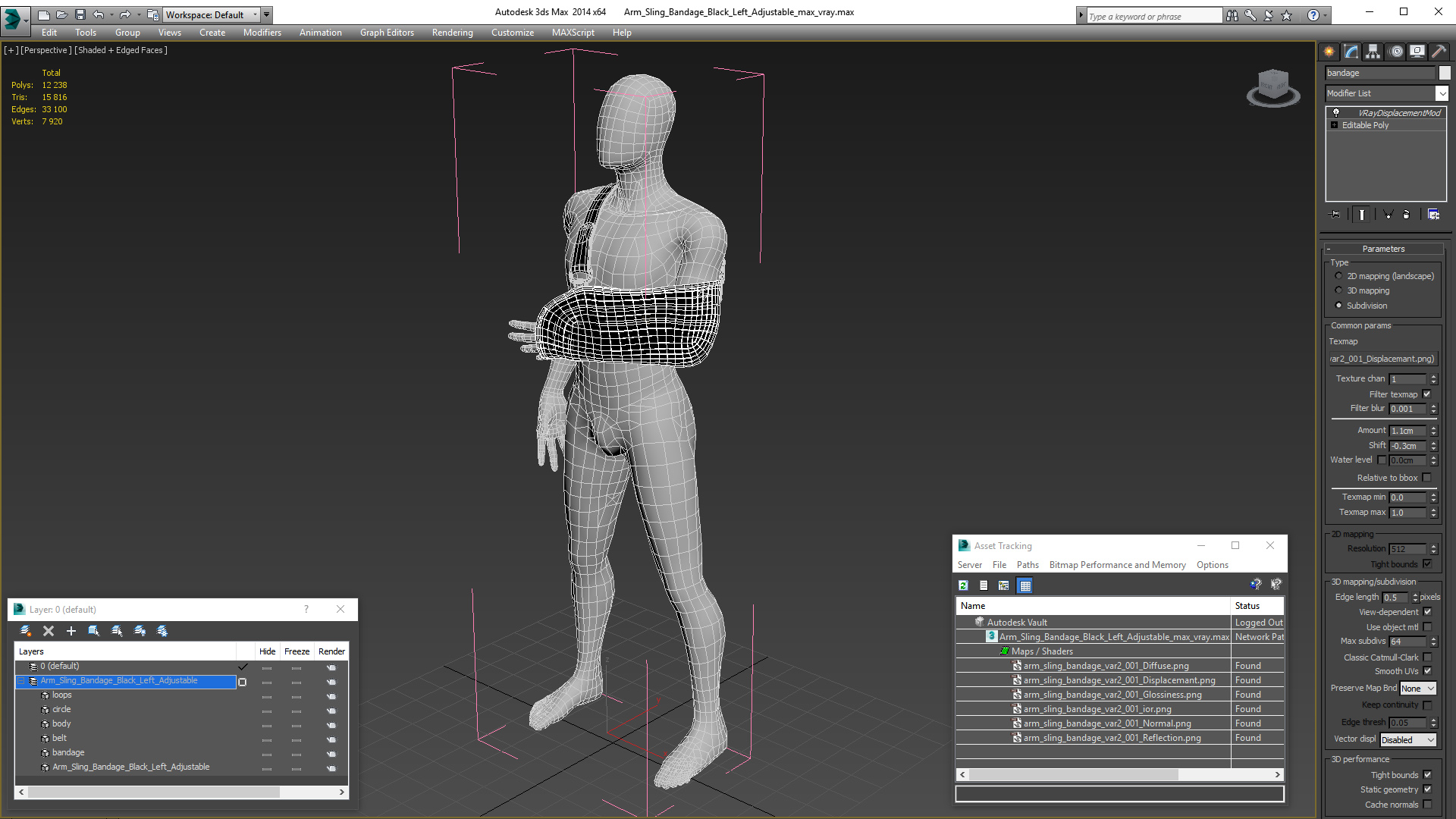Click the Undo arrow icon in title bar
The height and width of the screenshot is (819, 1456).
coord(99,14)
